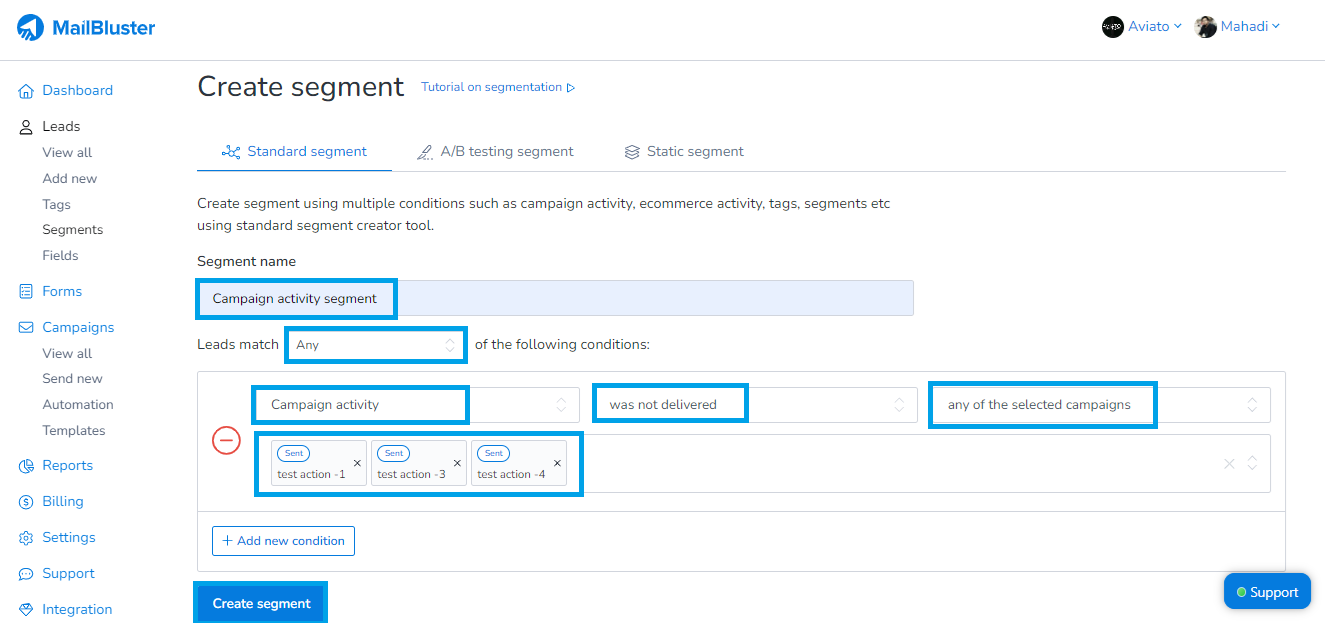The width and height of the screenshot is (1325, 623).
Task: Remove the test action -3 campaign tag
Action: click(457, 463)
